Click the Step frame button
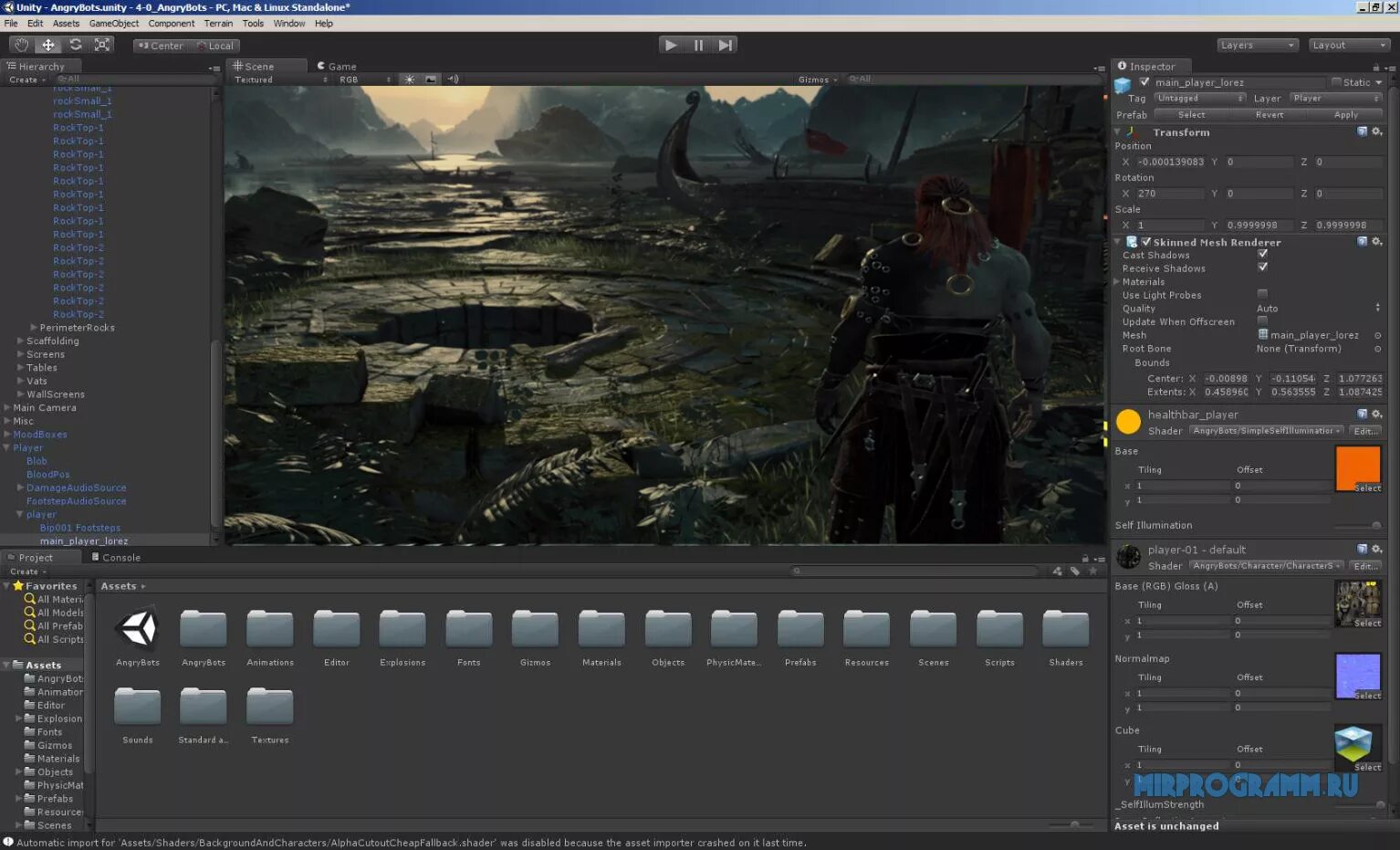Viewport: 1400px width, 850px height. pyautogui.click(x=726, y=45)
